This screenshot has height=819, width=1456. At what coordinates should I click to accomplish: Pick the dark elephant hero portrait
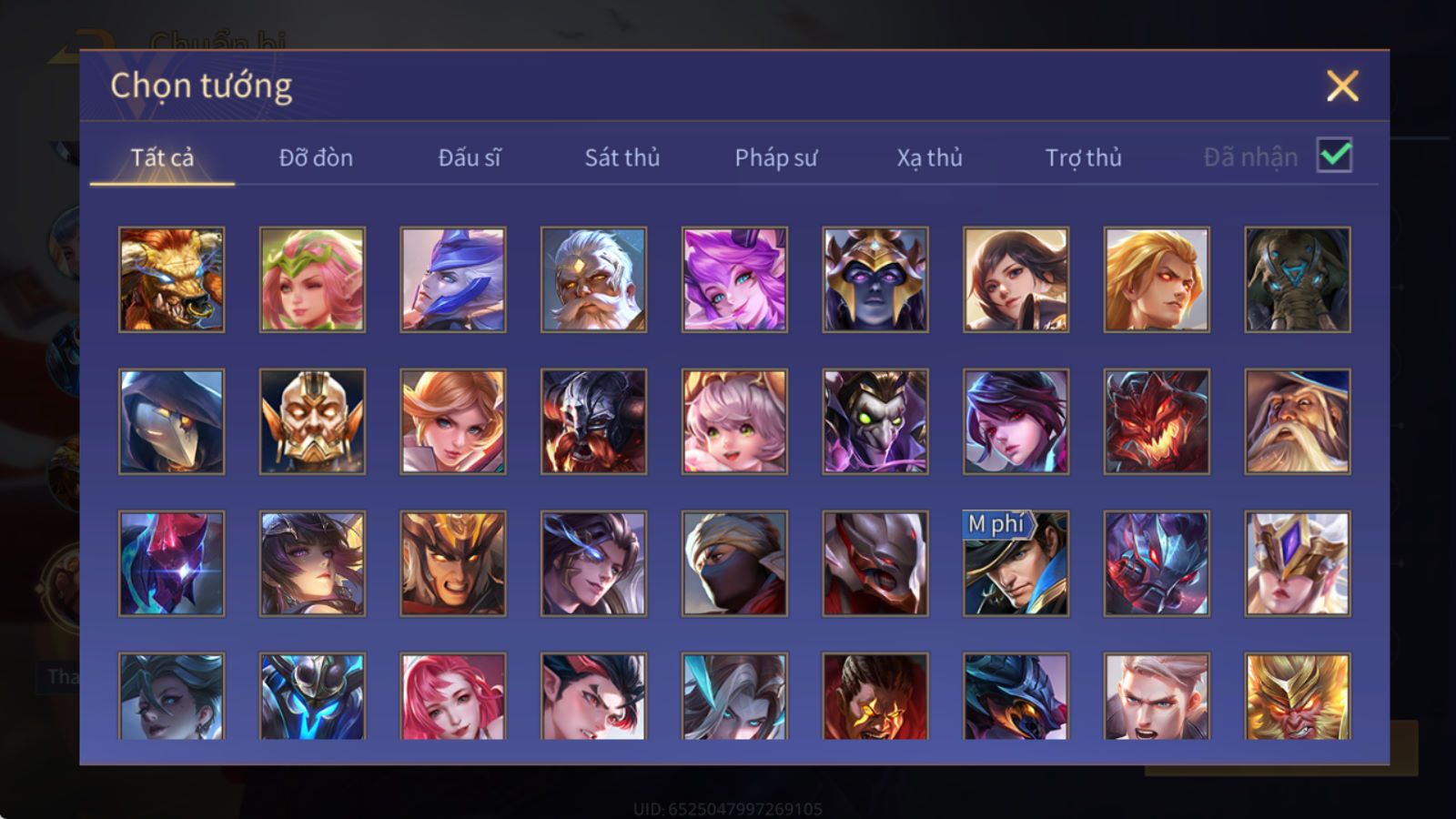[1297, 279]
